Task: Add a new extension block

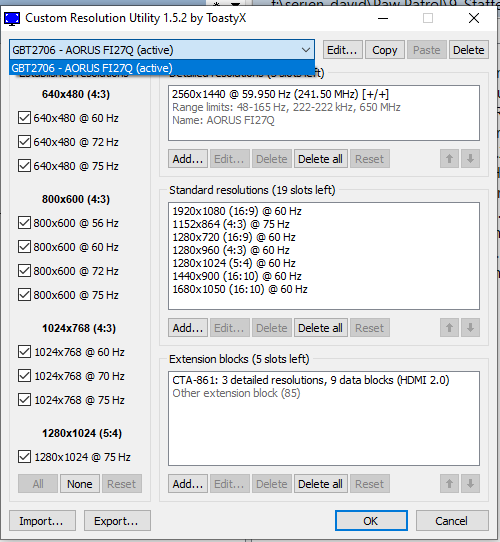Action: point(188,484)
